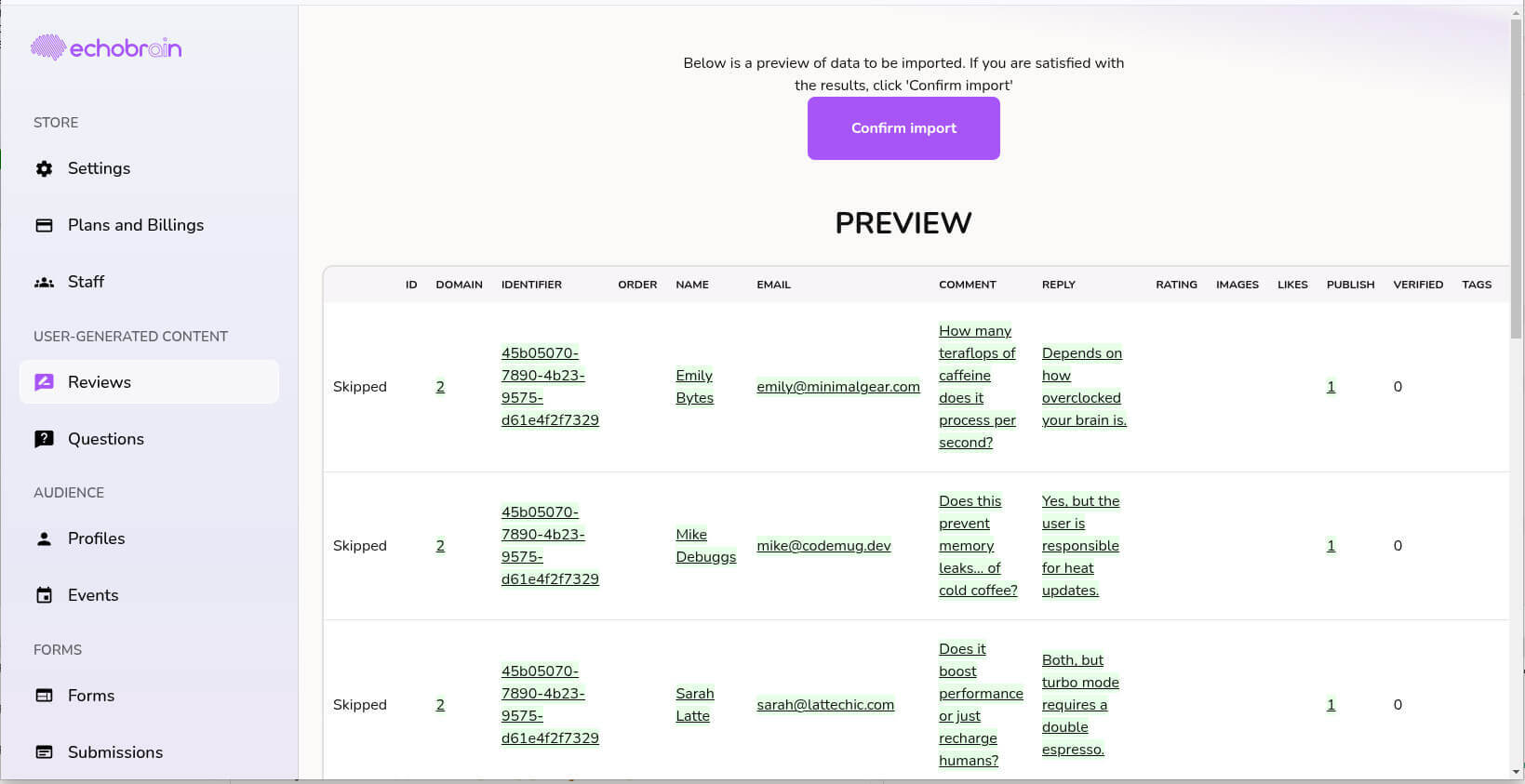Open the Questions section

(149, 439)
